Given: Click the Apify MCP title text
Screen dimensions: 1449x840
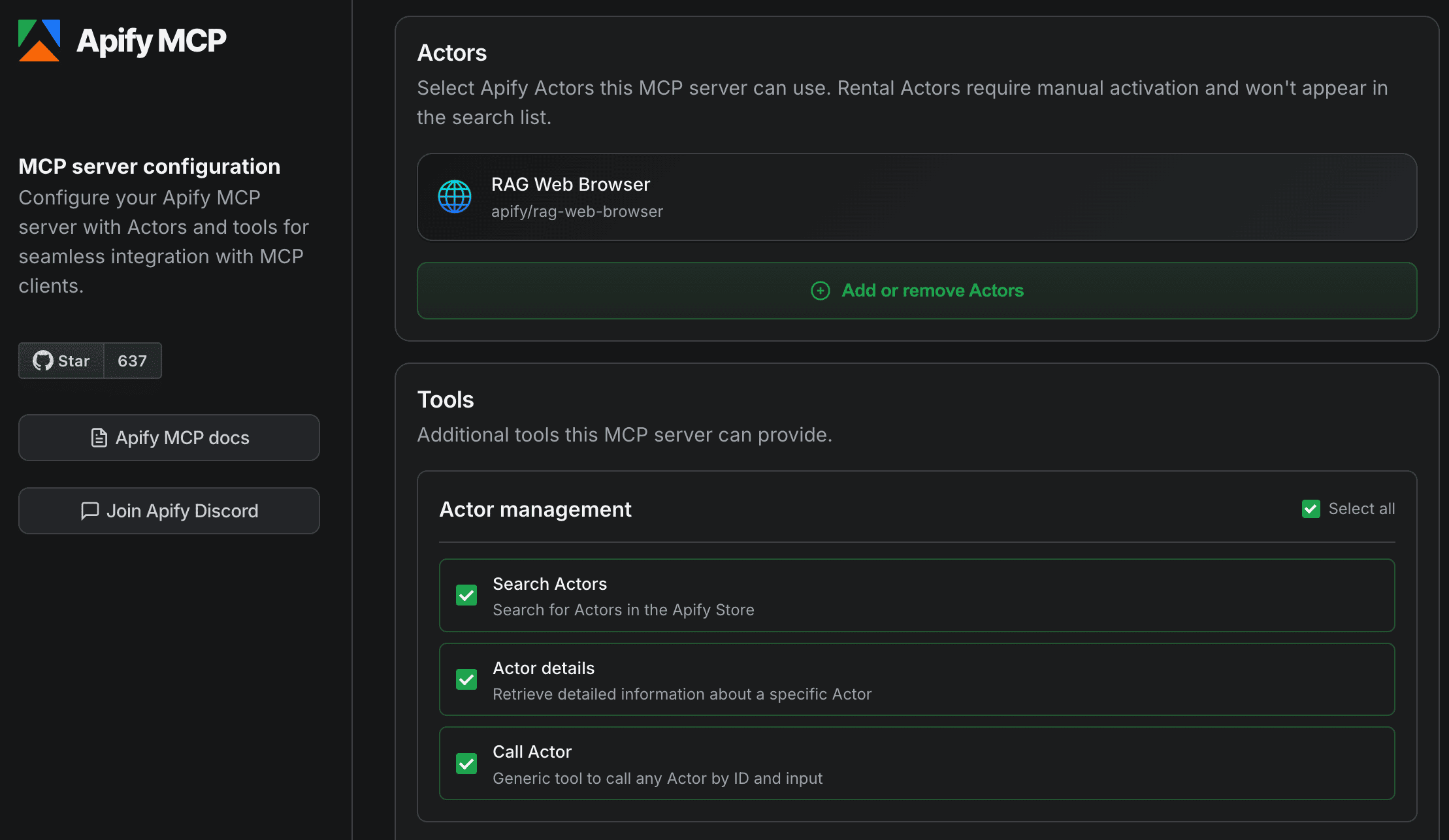Looking at the screenshot, I should point(151,40).
